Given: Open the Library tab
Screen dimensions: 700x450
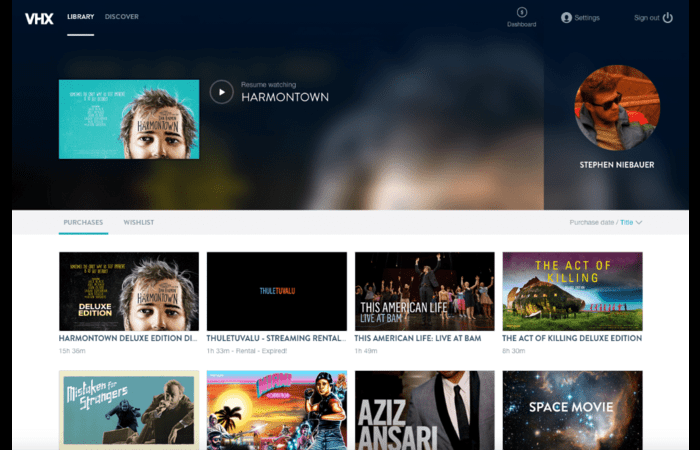Looking at the screenshot, I should 80,17.
